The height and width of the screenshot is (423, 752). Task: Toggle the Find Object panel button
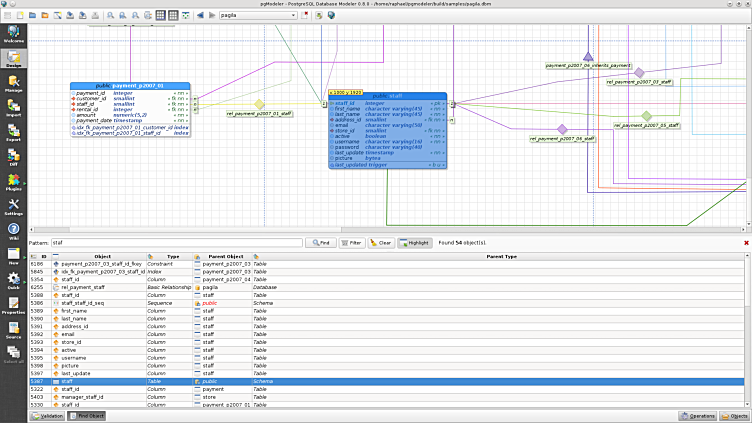[86, 415]
